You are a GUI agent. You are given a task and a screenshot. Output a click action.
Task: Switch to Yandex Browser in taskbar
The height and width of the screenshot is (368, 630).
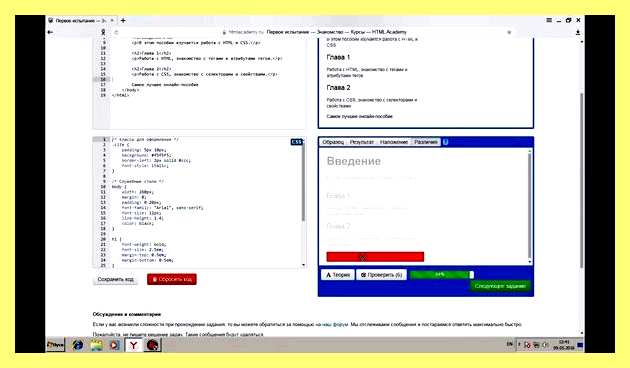133,345
